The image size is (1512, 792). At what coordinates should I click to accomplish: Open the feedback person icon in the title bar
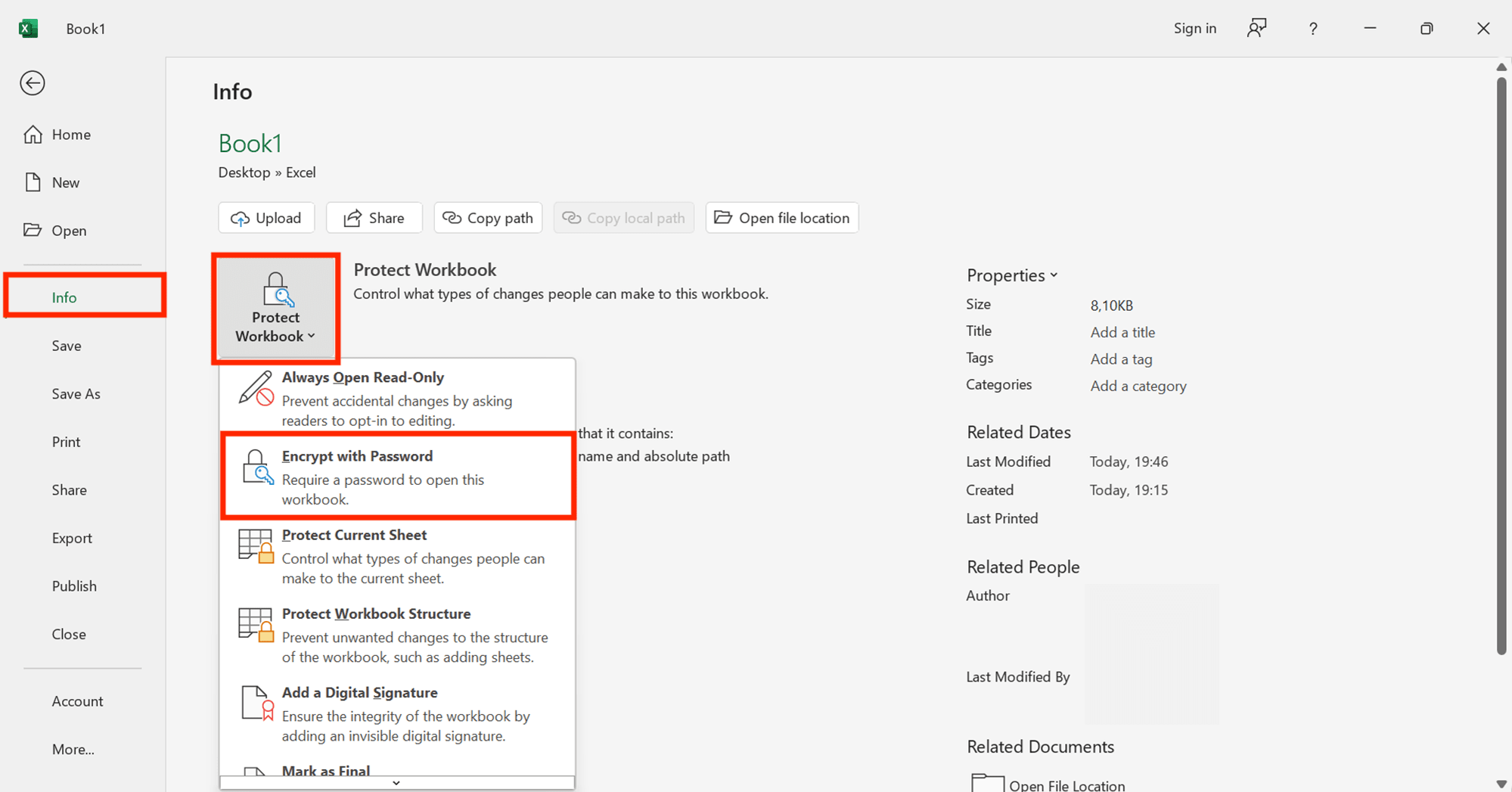pyautogui.click(x=1256, y=29)
